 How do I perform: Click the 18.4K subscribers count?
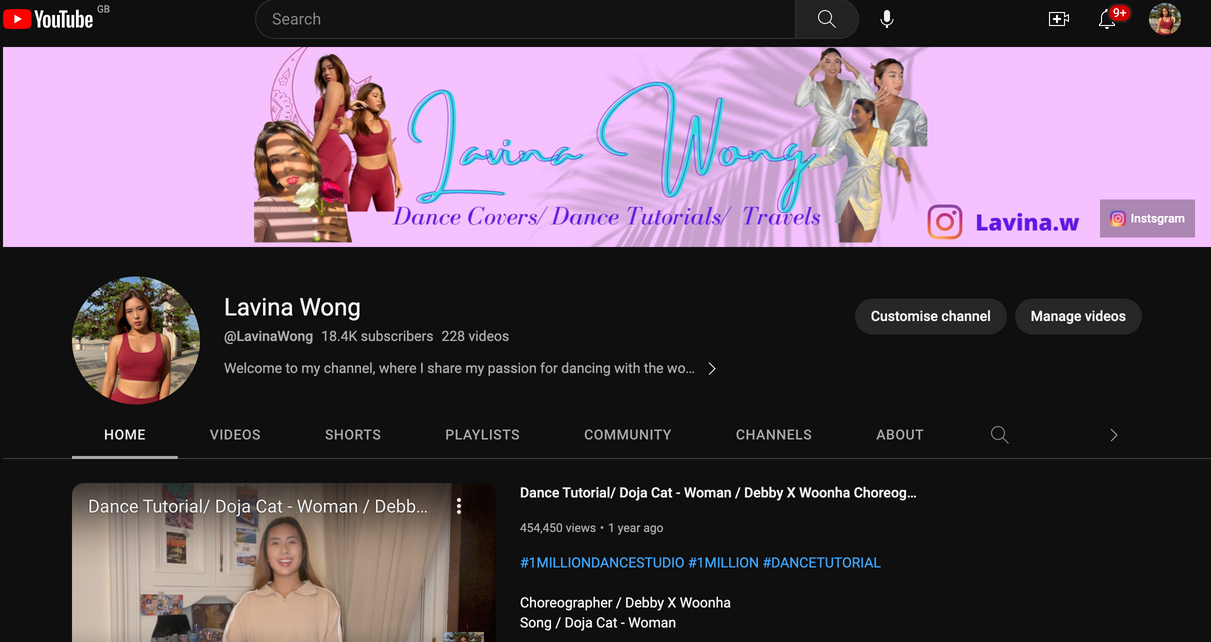[x=377, y=336]
